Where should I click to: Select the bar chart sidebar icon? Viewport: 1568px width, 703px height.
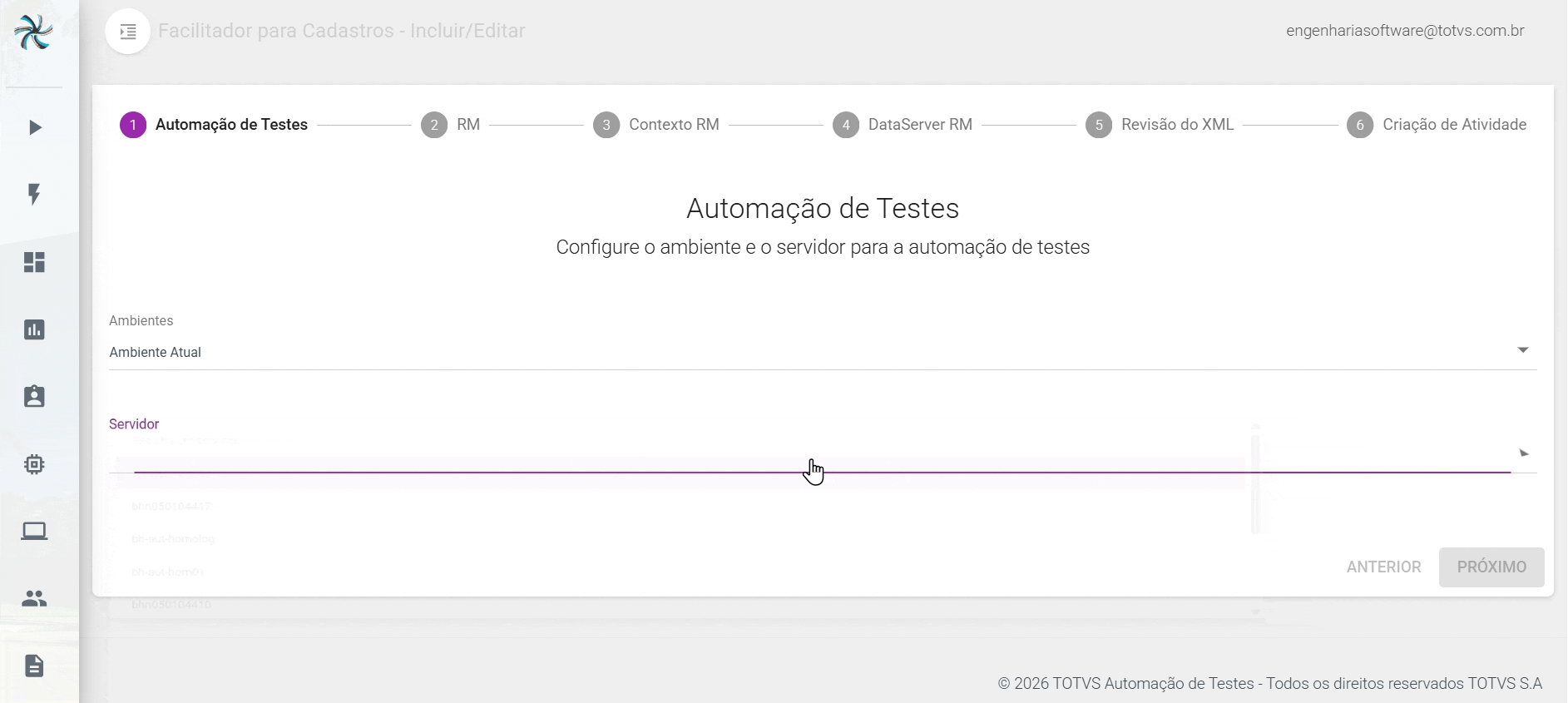pyautogui.click(x=34, y=329)
